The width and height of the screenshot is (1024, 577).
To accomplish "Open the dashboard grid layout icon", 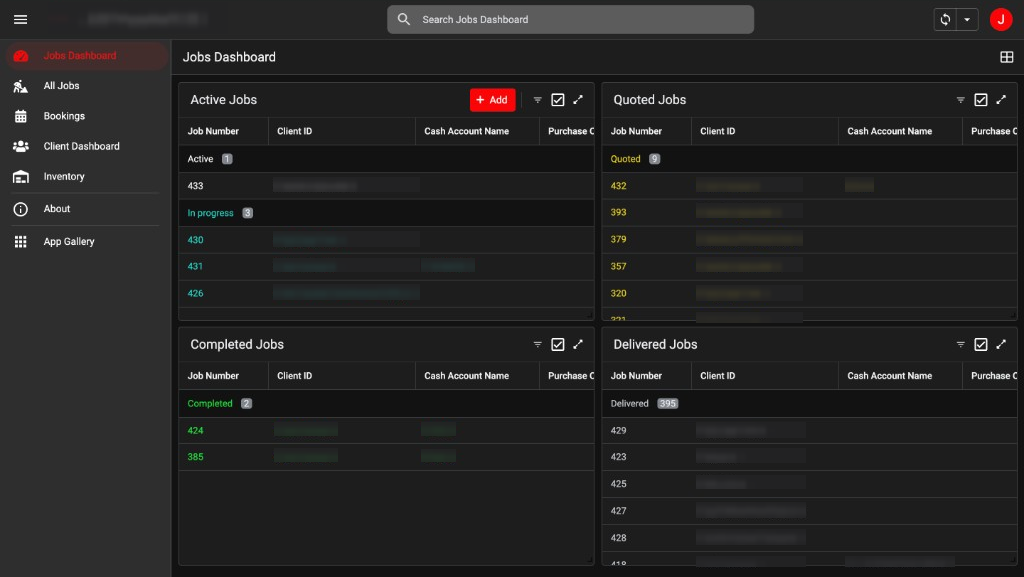I will [1006, 57].
